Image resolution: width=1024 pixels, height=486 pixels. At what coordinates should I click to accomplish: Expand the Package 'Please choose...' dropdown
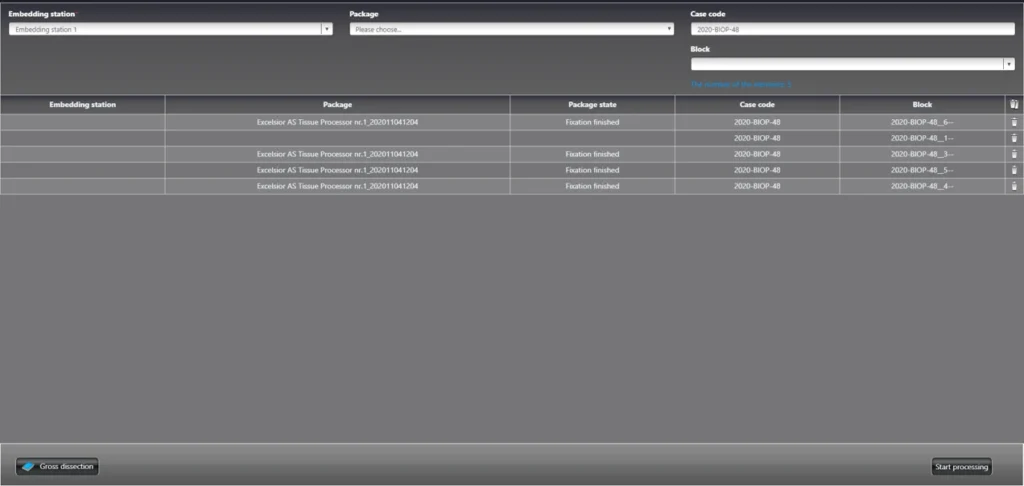click(x=511, y=29)
